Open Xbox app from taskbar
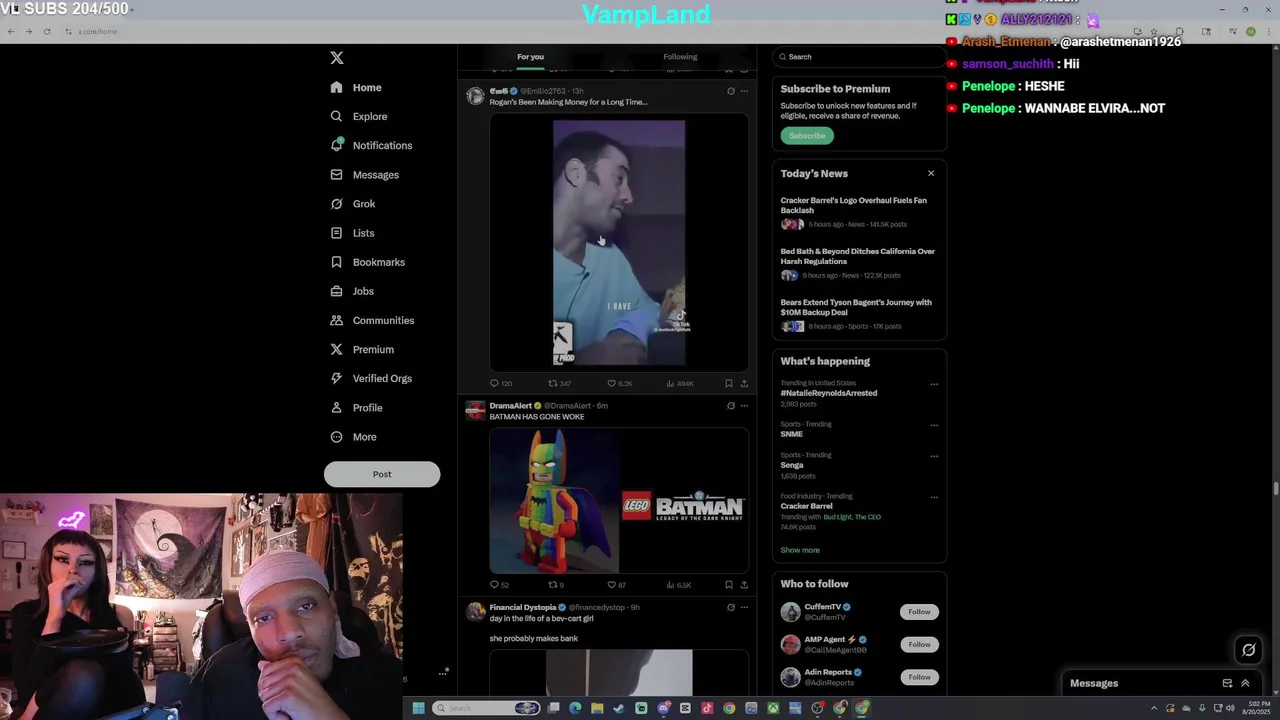Viewport: 1280px width, 720px height. (x=773, y=708)
